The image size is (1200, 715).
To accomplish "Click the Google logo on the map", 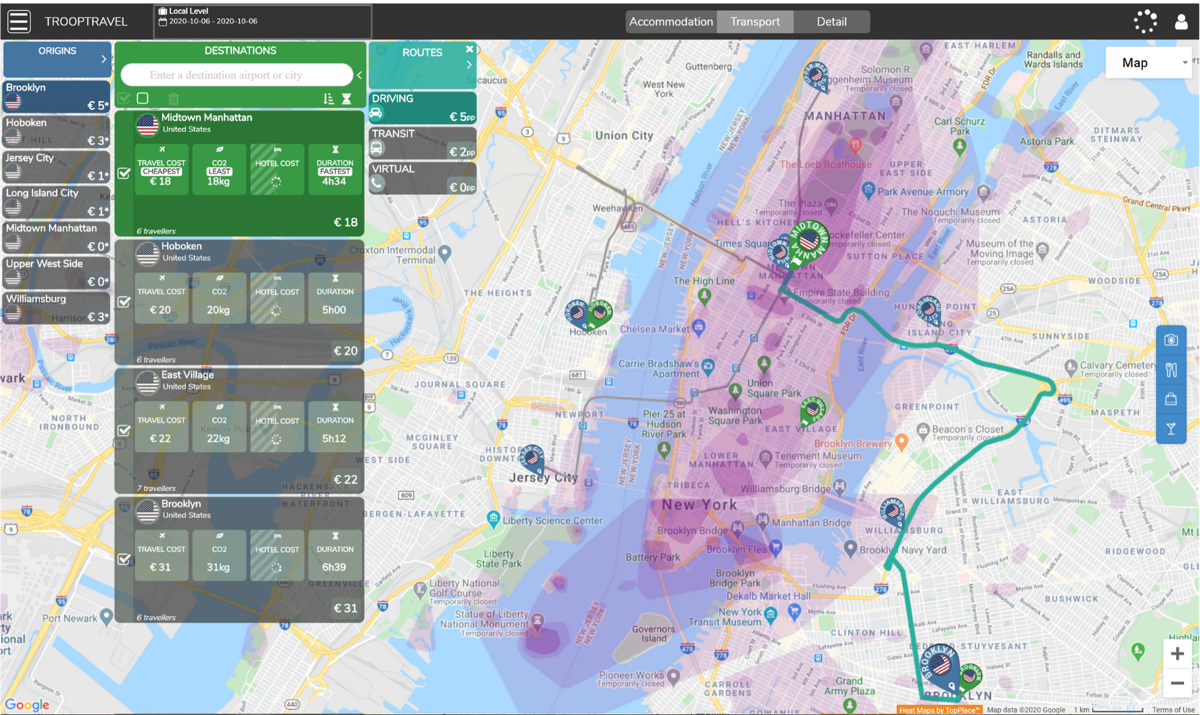I will (x=26, y=704).
